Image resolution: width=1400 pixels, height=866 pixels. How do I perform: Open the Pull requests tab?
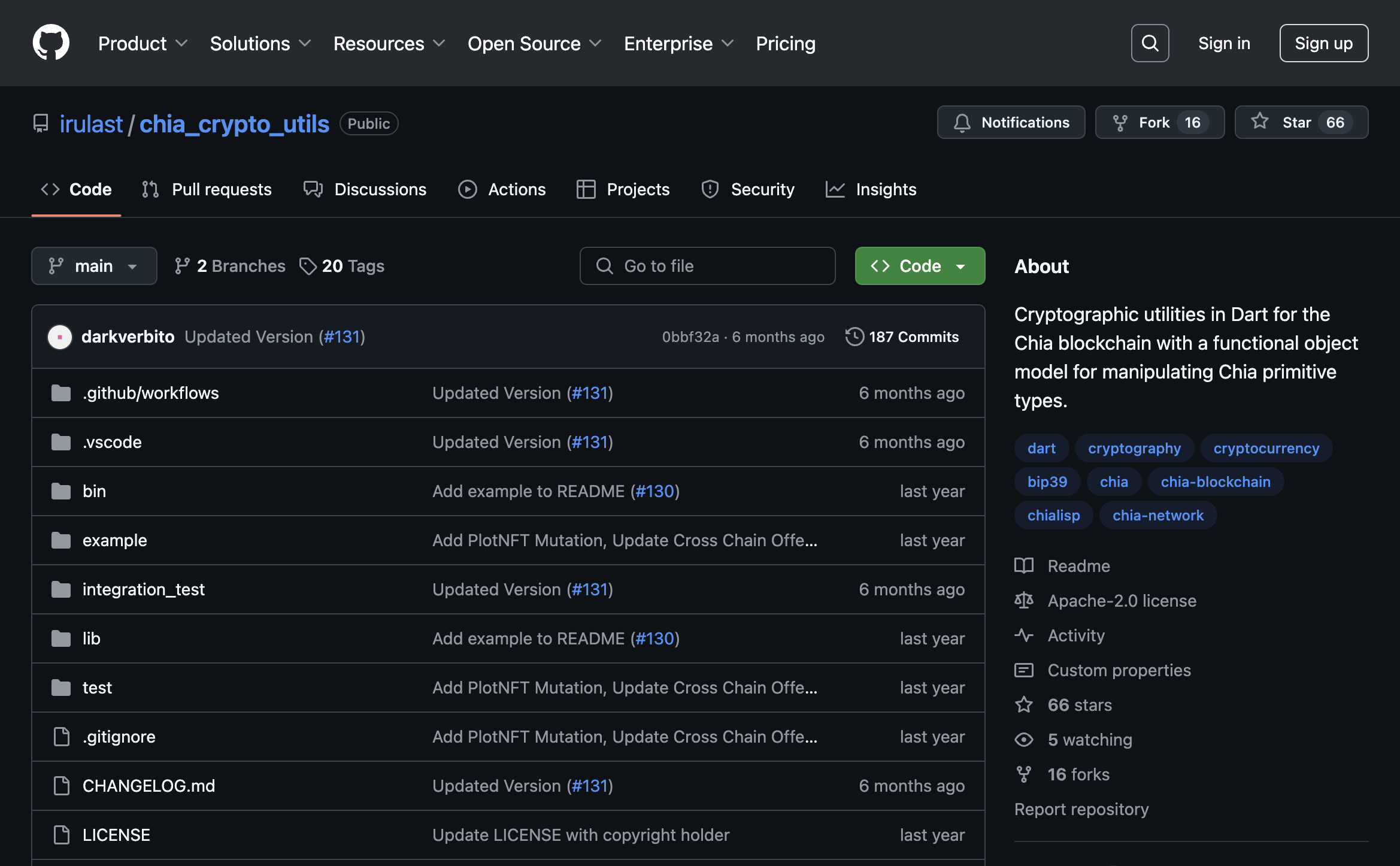coord(207,189)
